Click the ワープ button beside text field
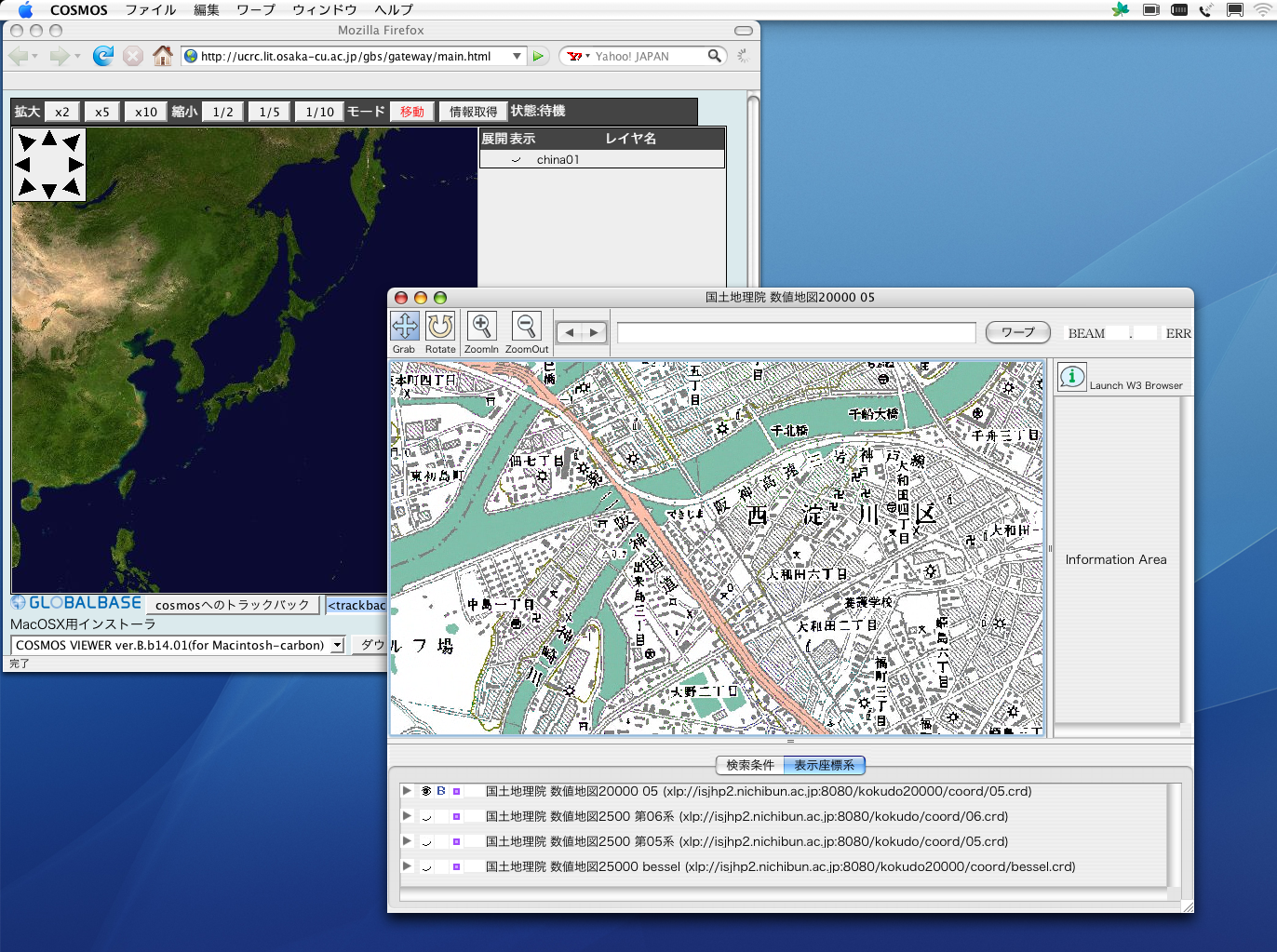This screenshot has width=1277, height=952. point(1018,332)
